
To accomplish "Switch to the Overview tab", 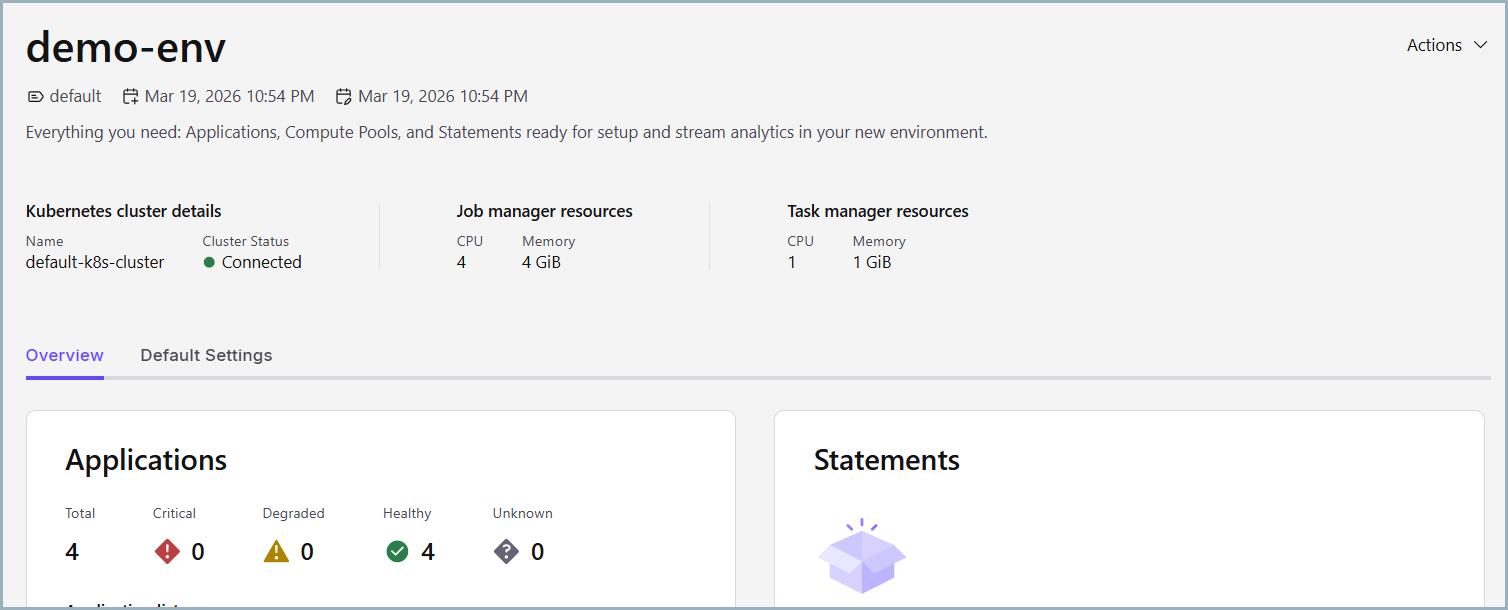I will click(64, 355).
